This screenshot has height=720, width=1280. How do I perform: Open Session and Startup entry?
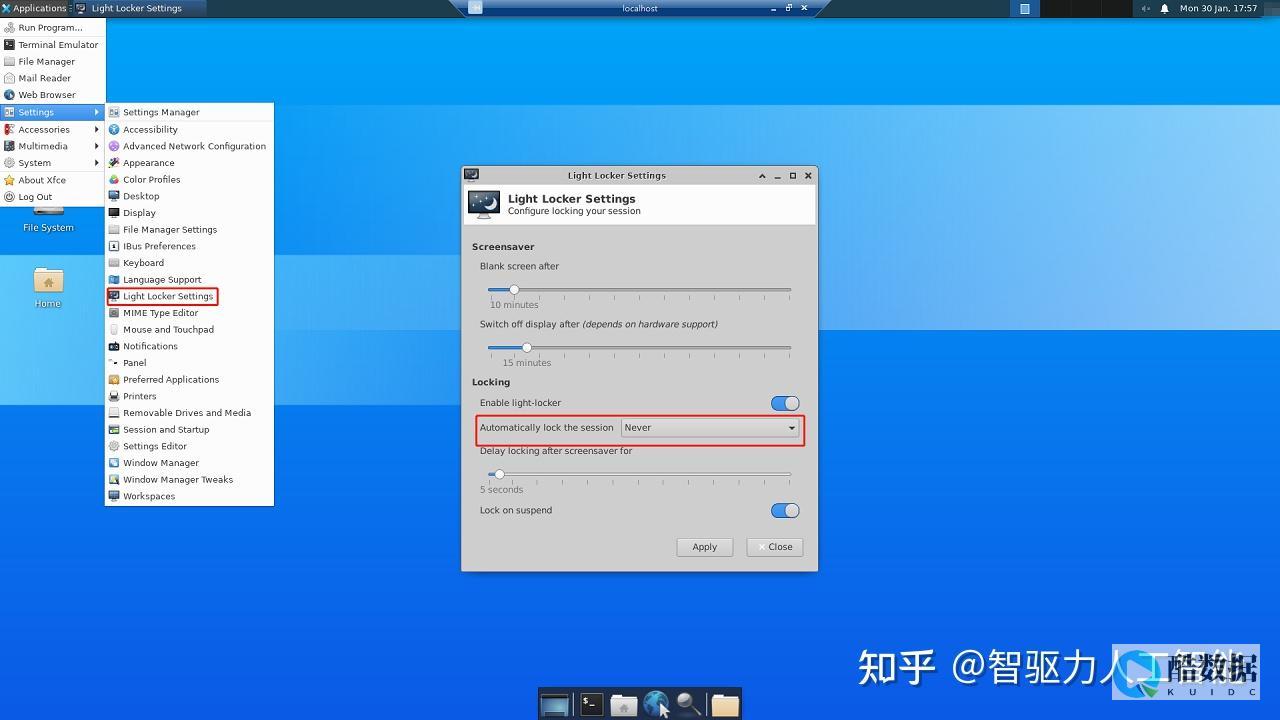coord(189,430)
